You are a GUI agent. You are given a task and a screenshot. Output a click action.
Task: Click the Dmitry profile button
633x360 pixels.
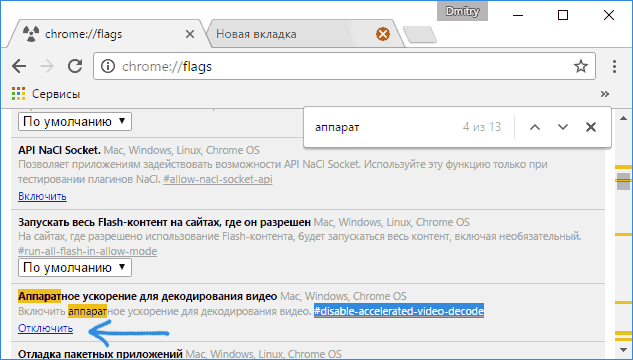point(462,11)
